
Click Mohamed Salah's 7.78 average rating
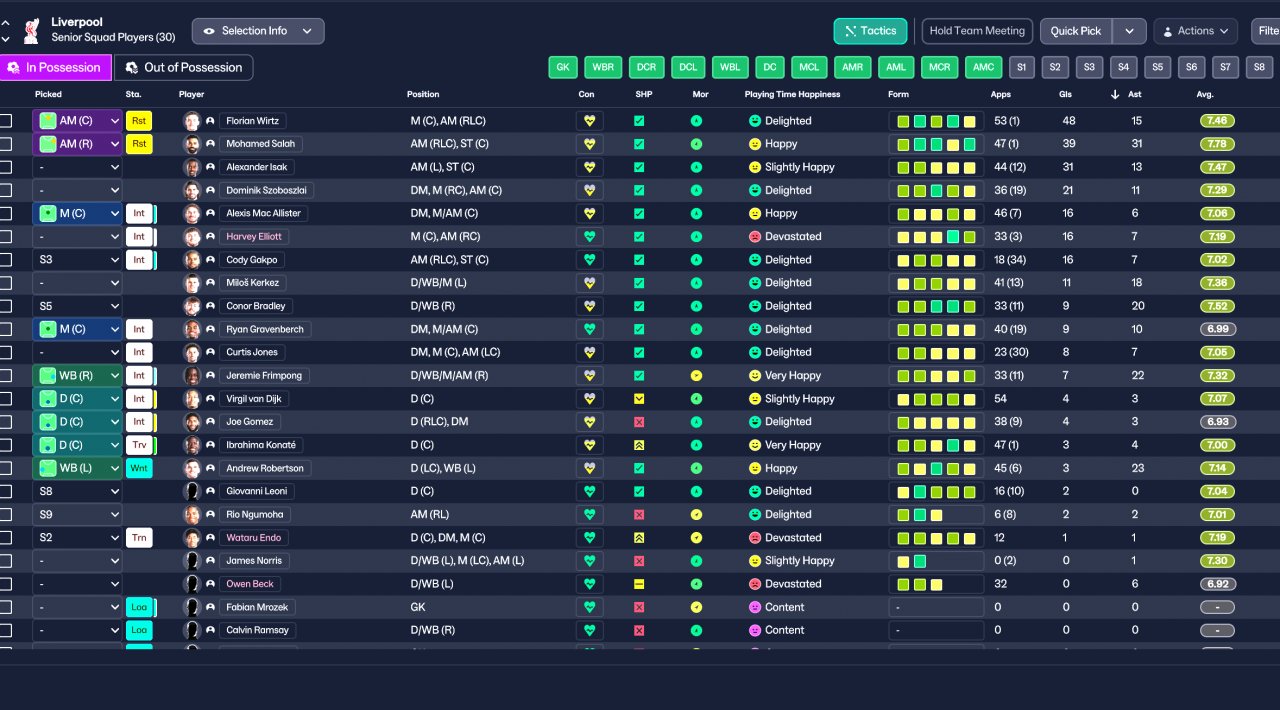click(1217, 144)
